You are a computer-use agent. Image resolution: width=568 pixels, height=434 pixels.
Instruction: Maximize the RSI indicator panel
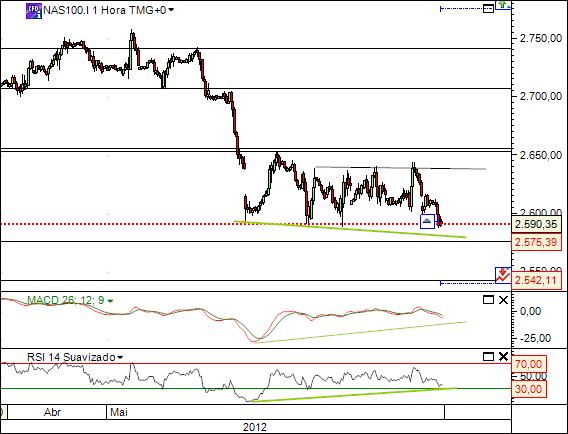pyautogui.click(x=488, y=357)
